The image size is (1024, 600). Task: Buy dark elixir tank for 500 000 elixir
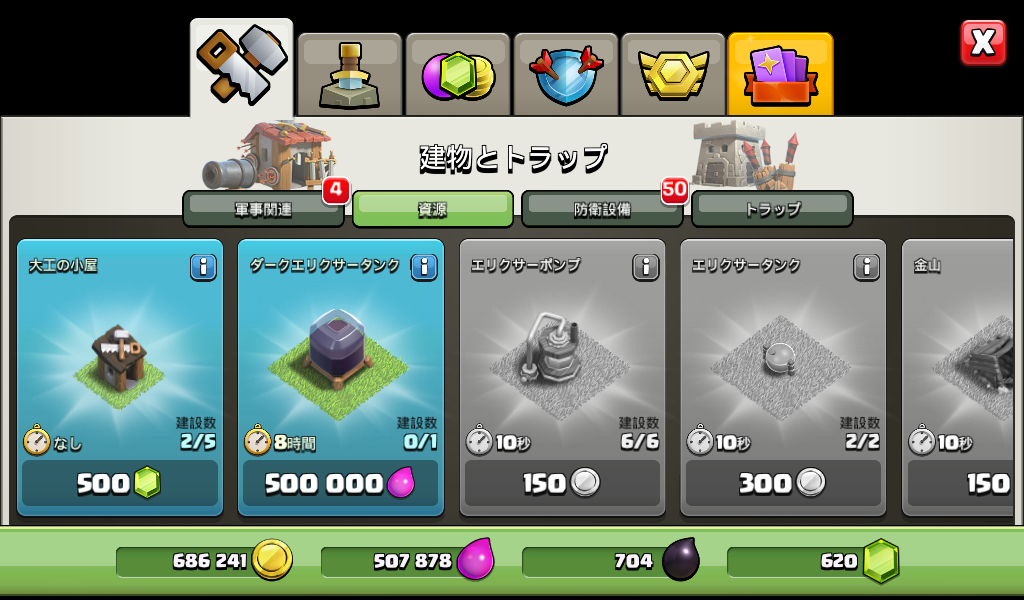pos(340,483)
